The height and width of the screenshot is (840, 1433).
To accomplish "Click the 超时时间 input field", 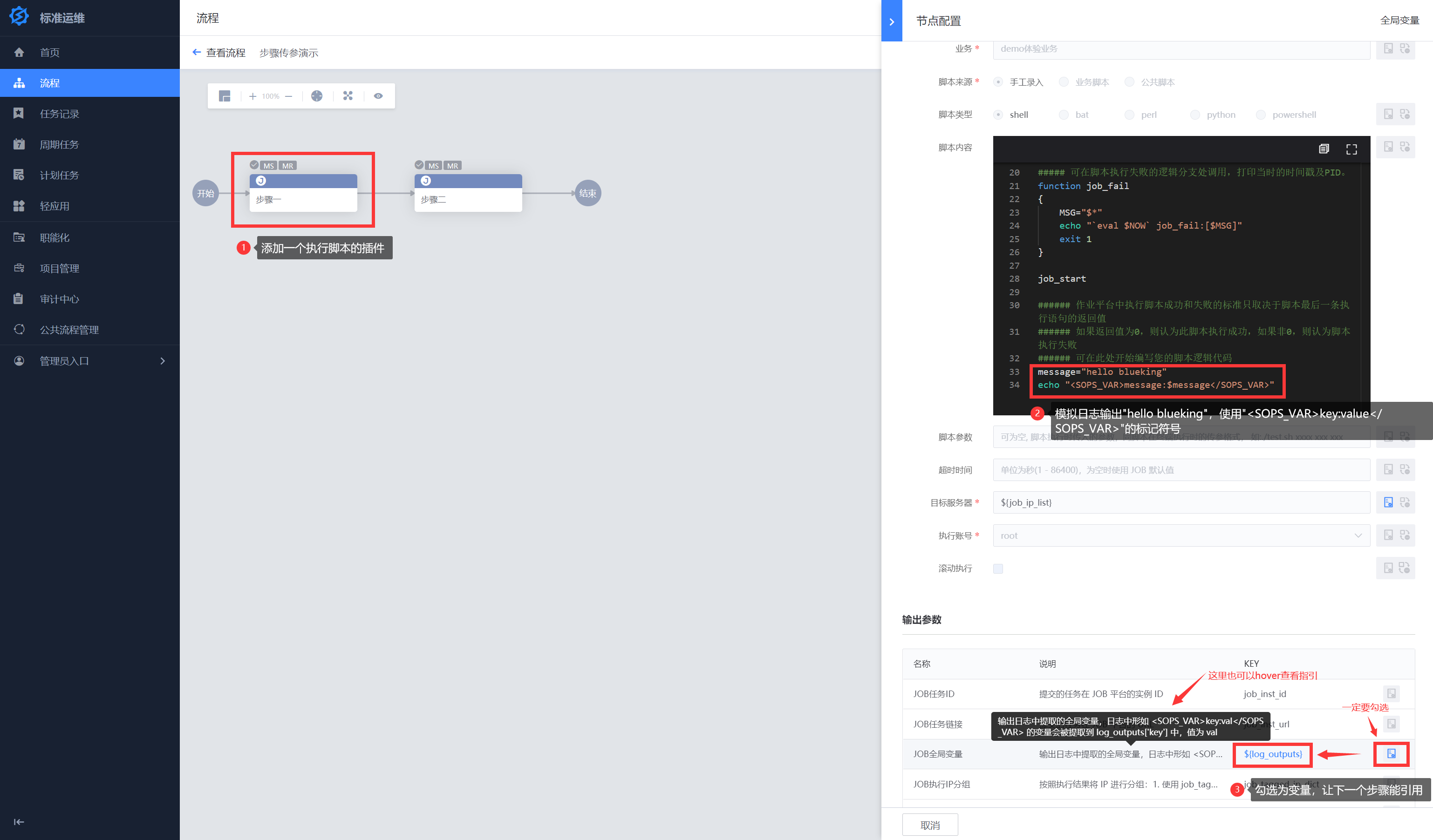I will point(1181,470).
